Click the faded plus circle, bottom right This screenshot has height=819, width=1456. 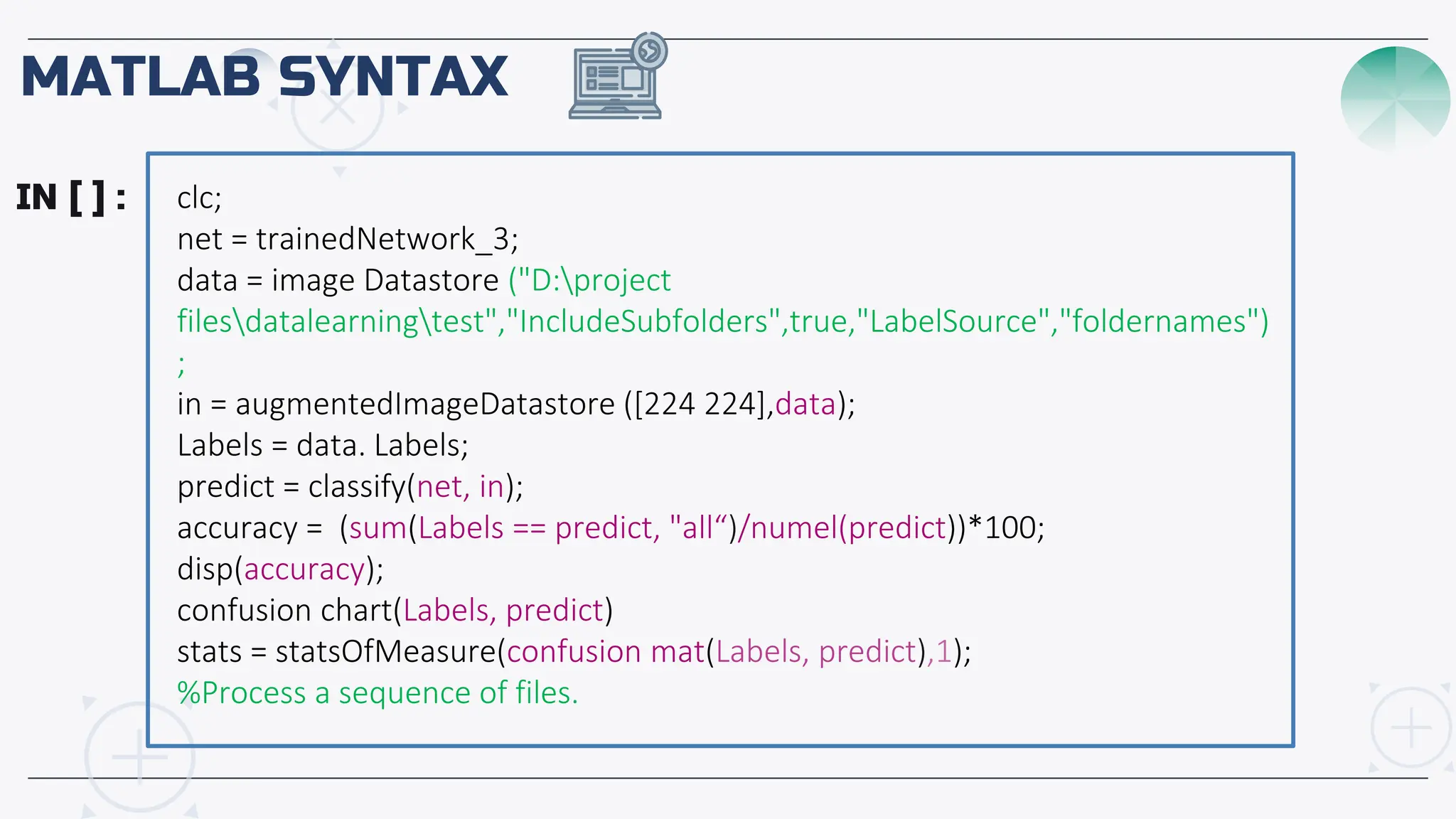pos(1410,727)
